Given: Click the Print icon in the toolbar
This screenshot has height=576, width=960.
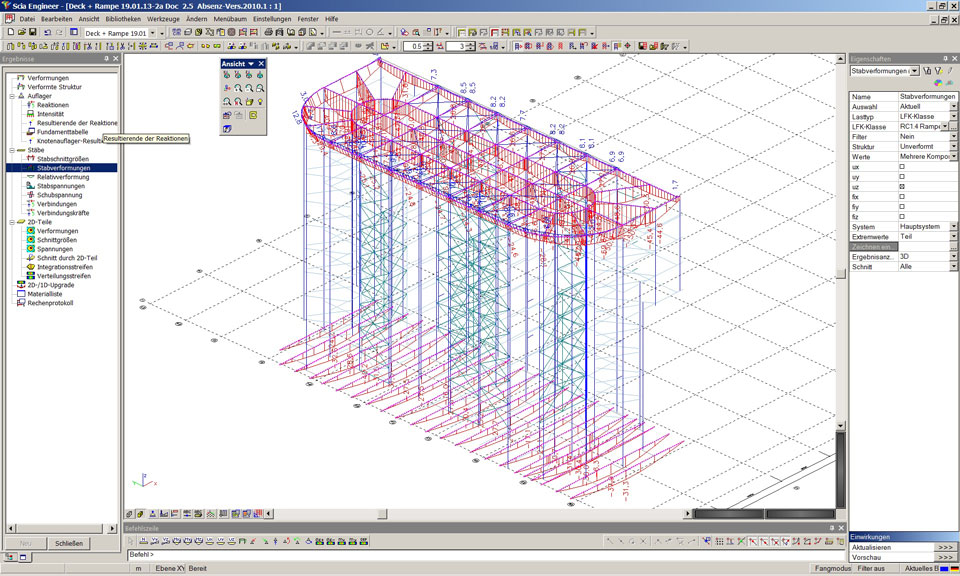Looking at the screenshot, I should pyautogui.click(x=269, y=32).
